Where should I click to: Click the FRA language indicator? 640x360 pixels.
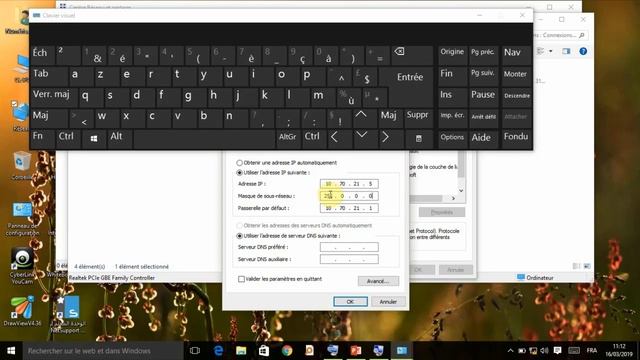(591, 351)
